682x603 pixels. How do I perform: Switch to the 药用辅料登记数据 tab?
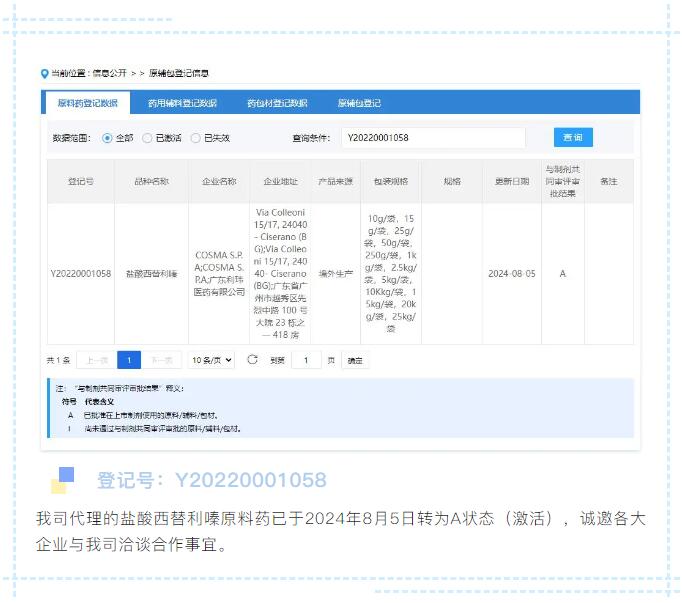(182, 103)
